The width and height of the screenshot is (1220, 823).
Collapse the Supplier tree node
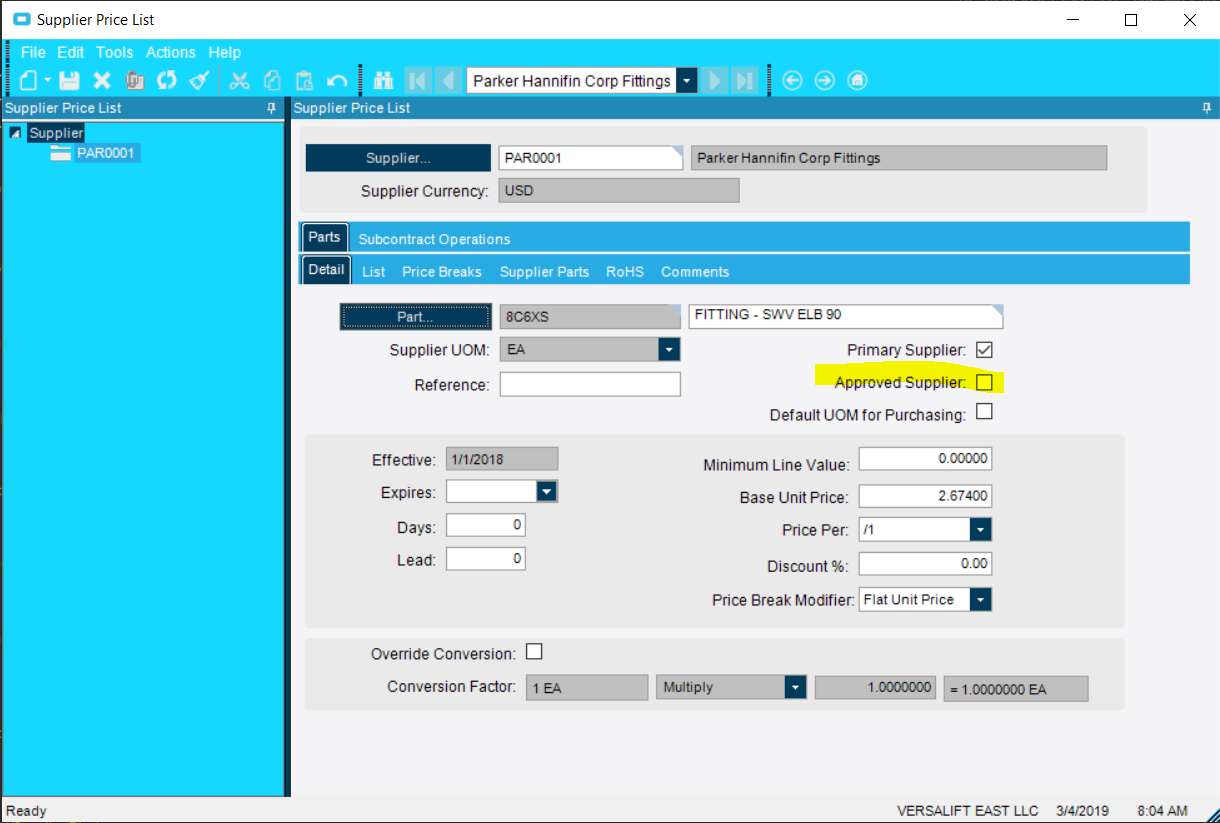click(15, 132)
